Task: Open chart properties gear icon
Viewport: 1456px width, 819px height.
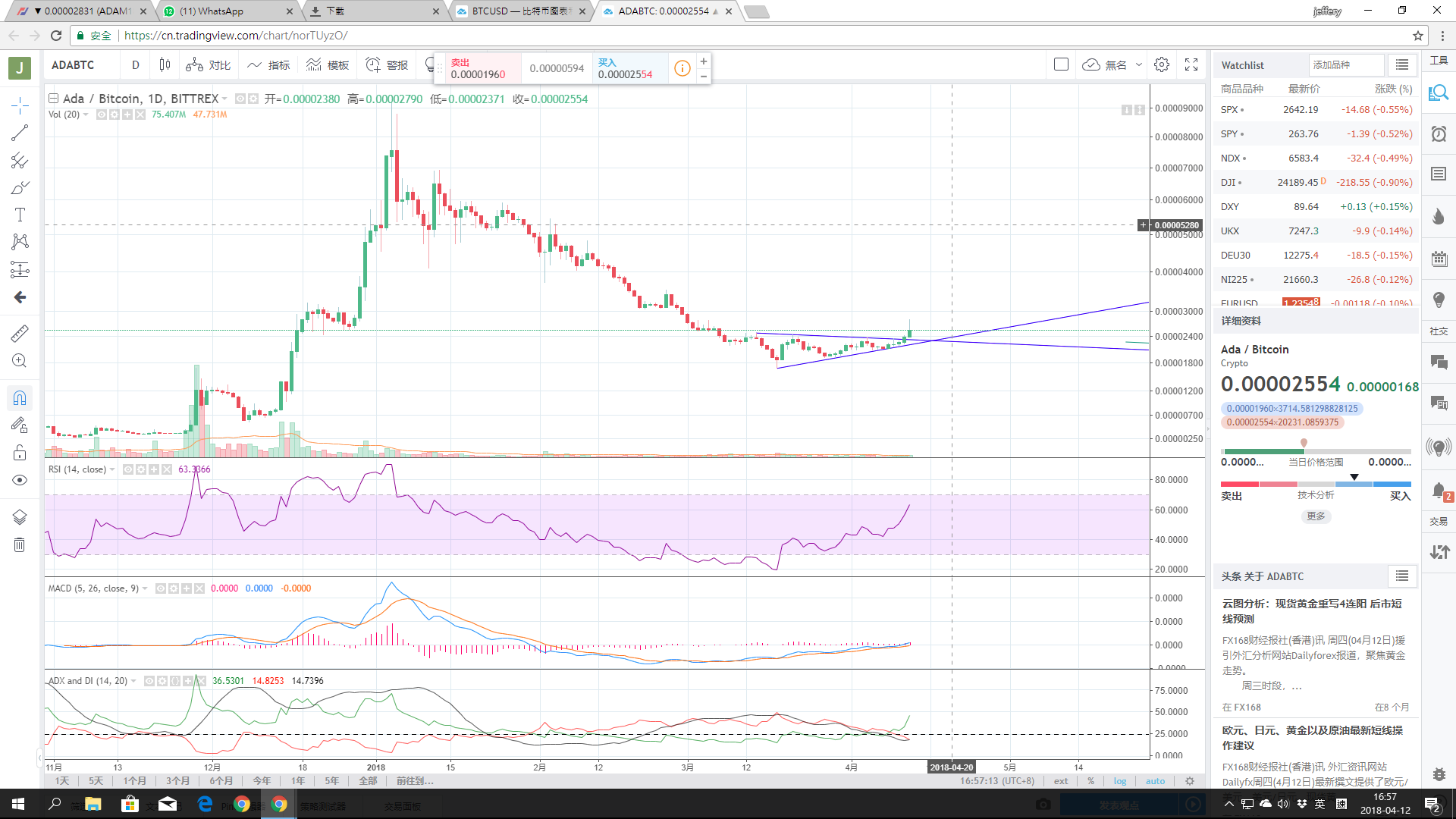Action: [1162, 65]
